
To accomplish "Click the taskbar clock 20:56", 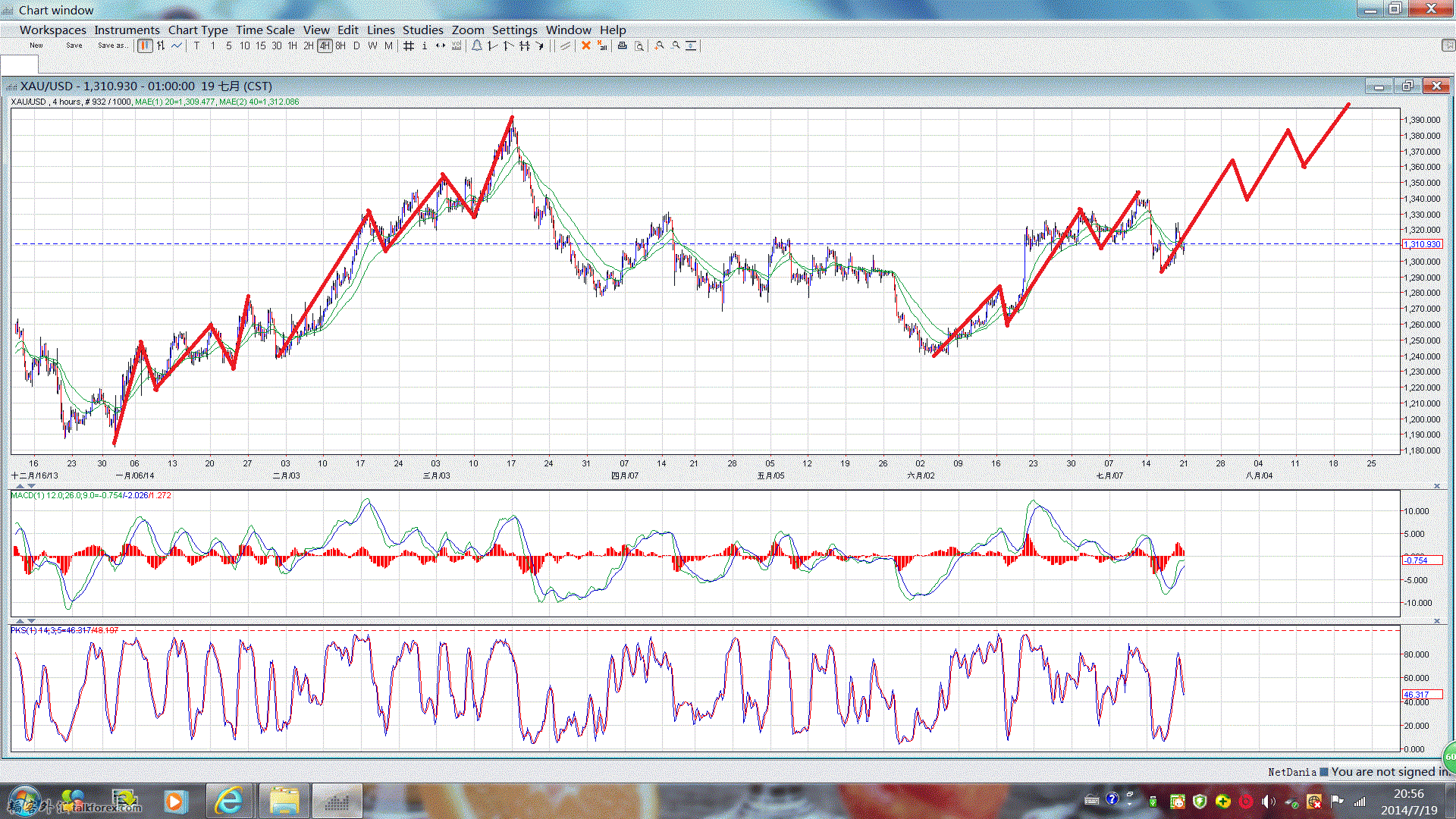I will click(x=1408, y=794).
